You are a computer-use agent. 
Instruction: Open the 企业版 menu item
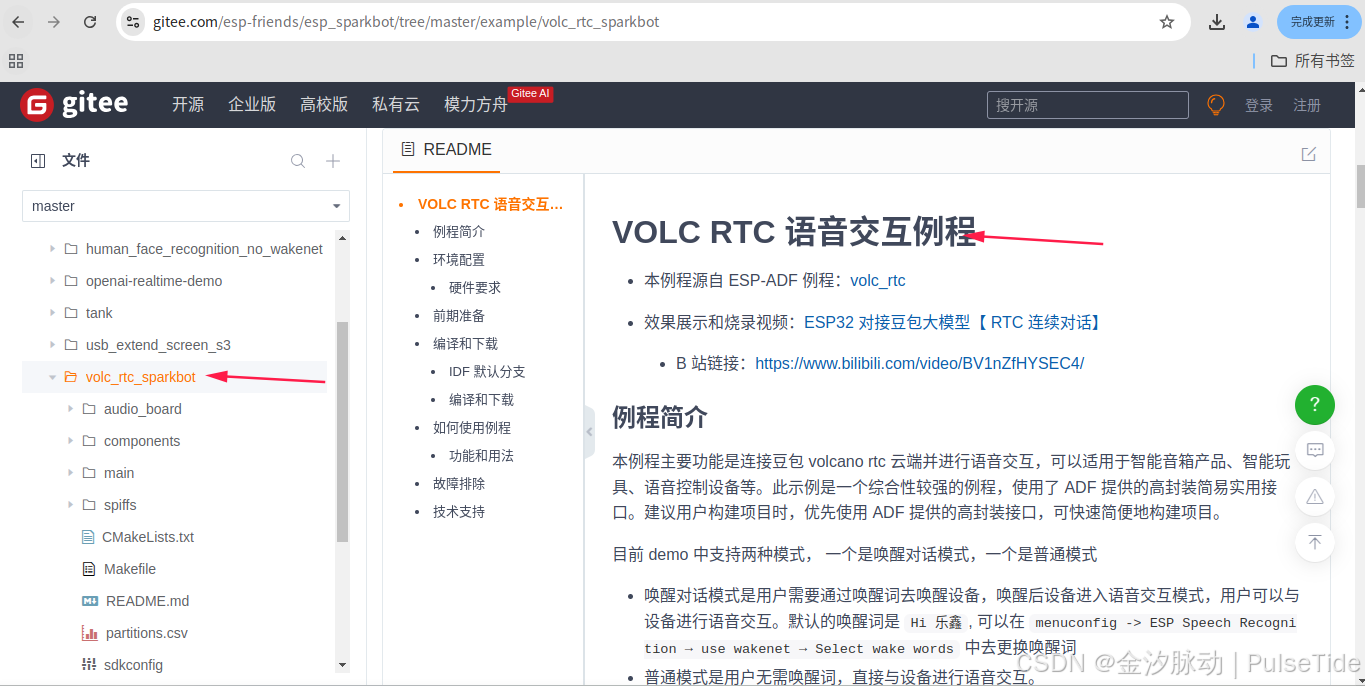(x=252, y=104)
